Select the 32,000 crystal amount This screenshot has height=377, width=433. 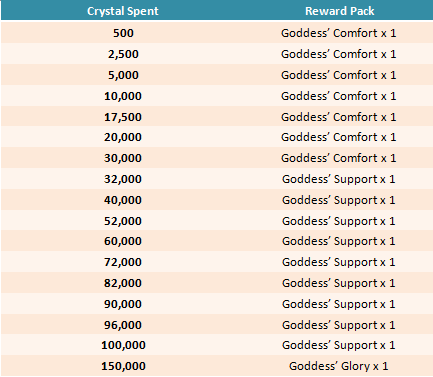pyautogui.click(x=123, y=179)
